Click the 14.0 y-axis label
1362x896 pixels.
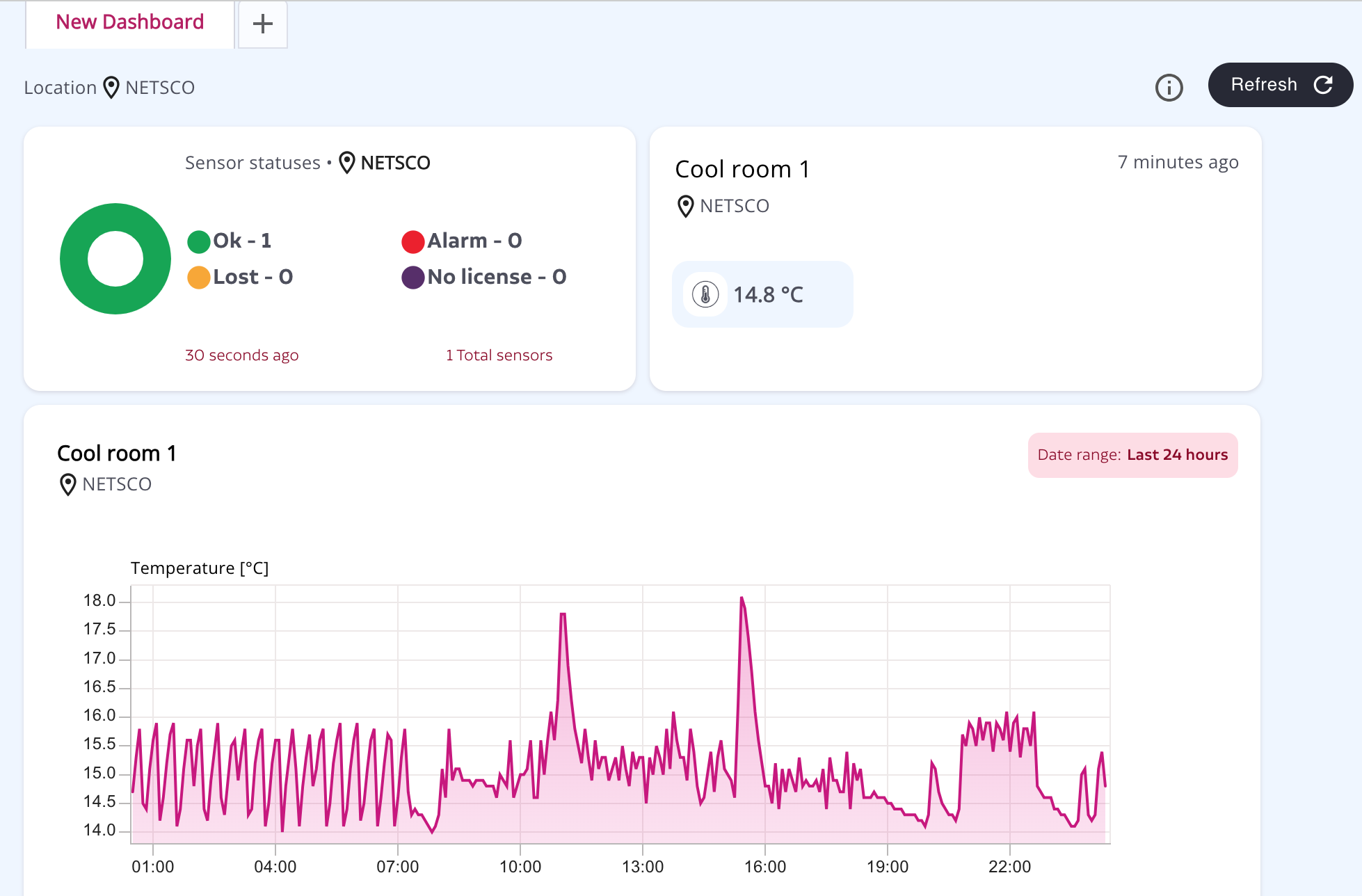[99, 831]
